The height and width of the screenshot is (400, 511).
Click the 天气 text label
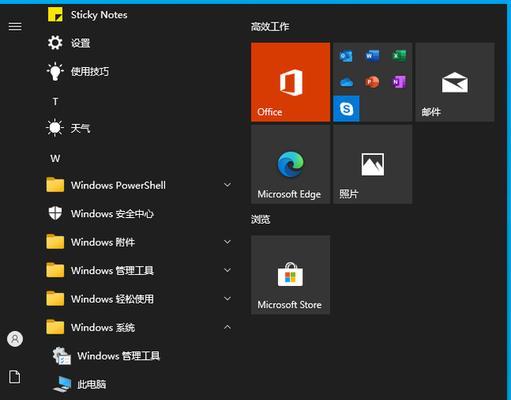tap(80, 128)
